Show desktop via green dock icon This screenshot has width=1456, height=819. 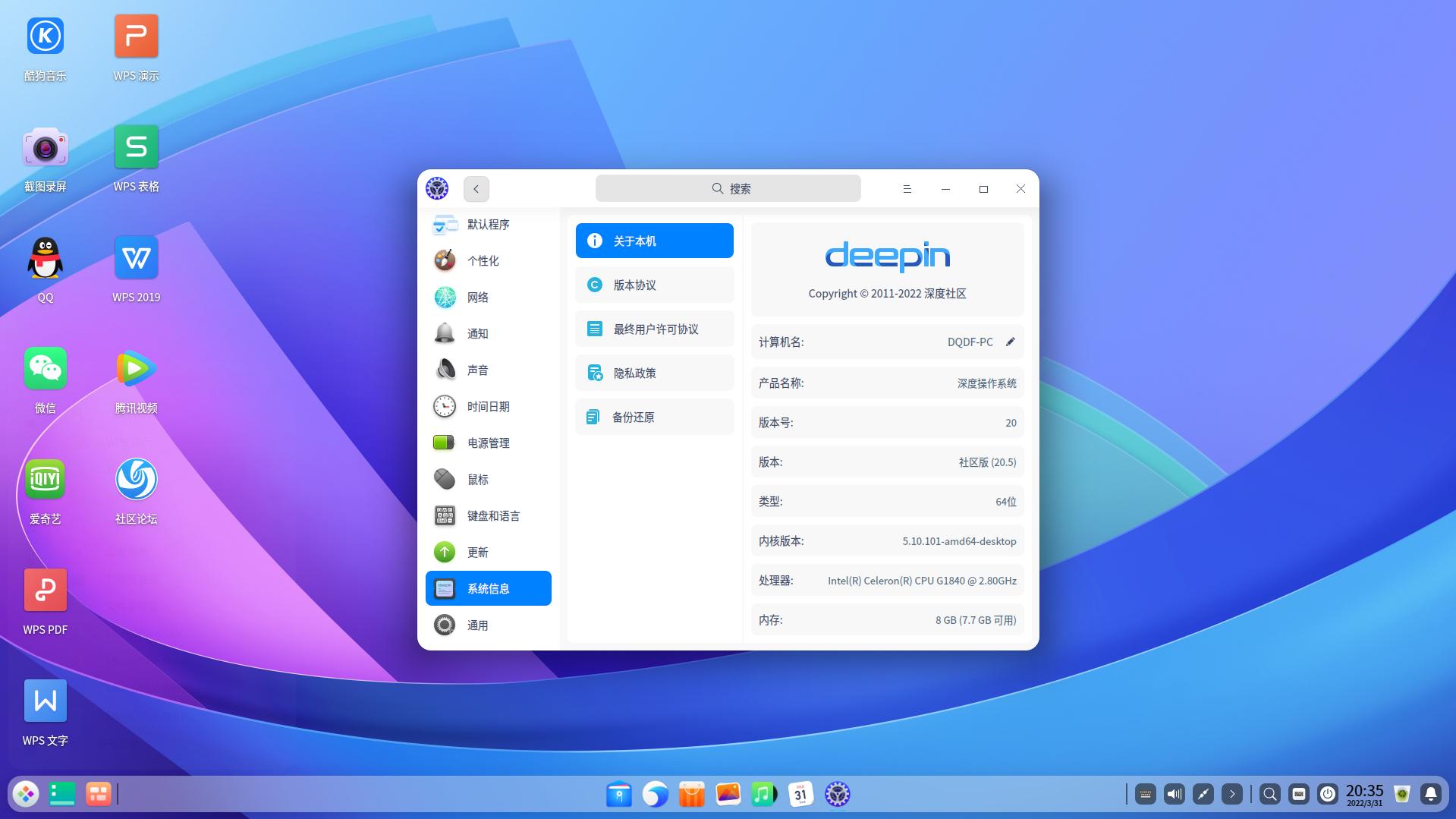[62, 794]
